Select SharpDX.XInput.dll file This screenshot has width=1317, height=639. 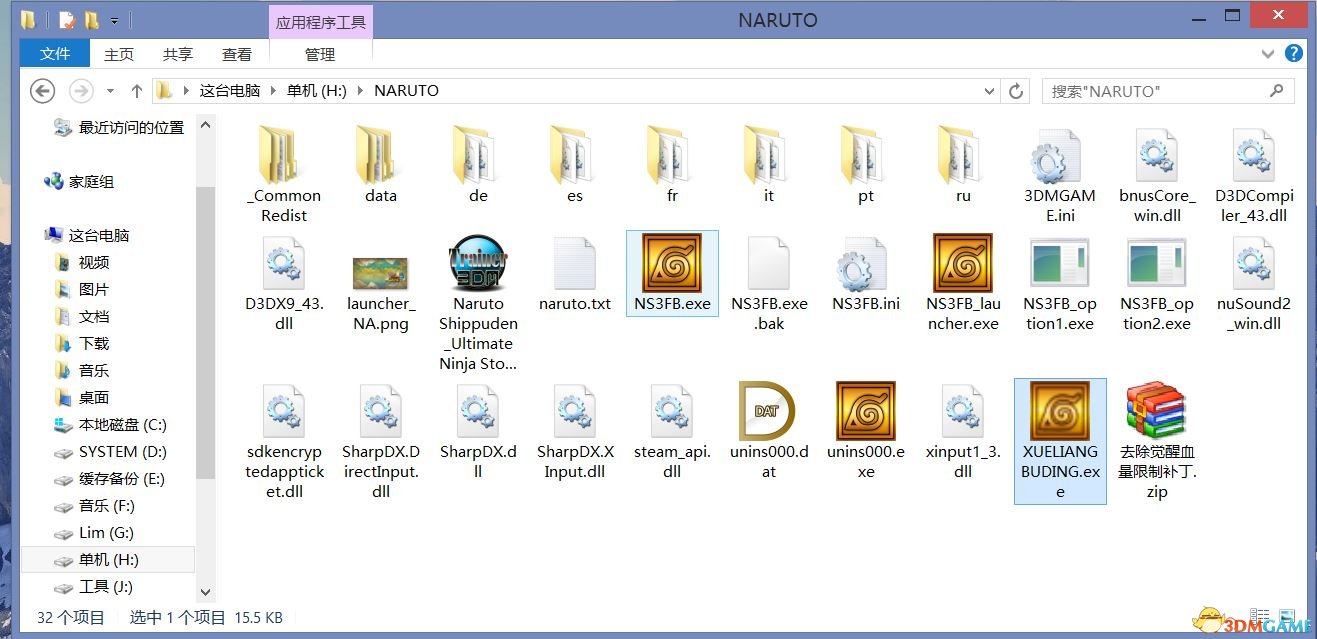[x=575, y=431]
